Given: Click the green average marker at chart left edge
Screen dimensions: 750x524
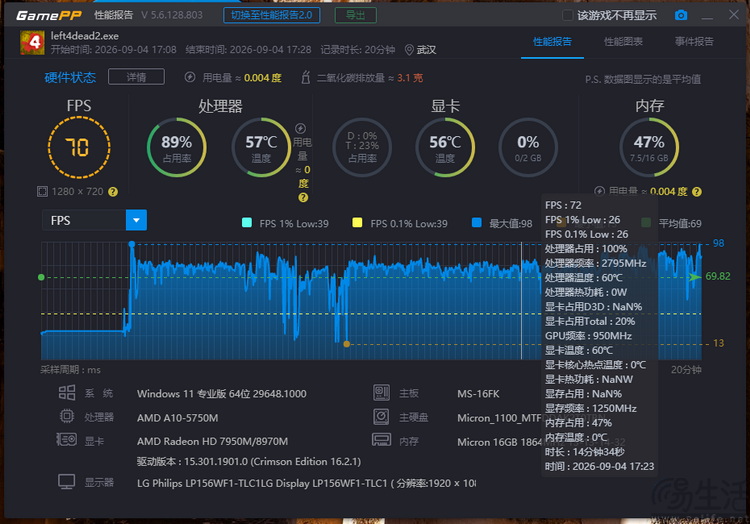Looking at the screenshot, I should click(x=41, y=277).
